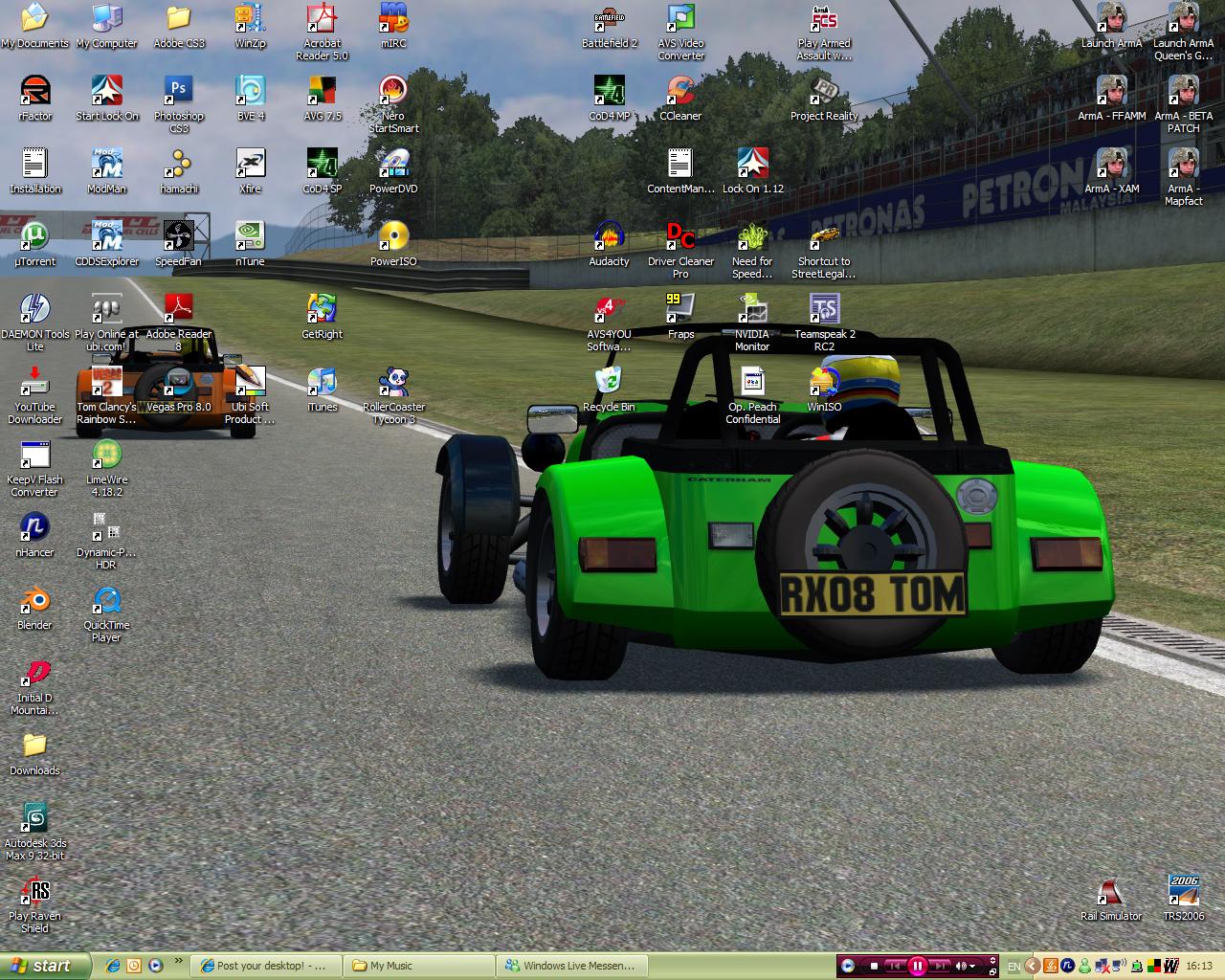Switch to Windows Live Messenger taskbar window
Image resolution: width=1225 pixels, height=980 pixels.
[571, 966]
